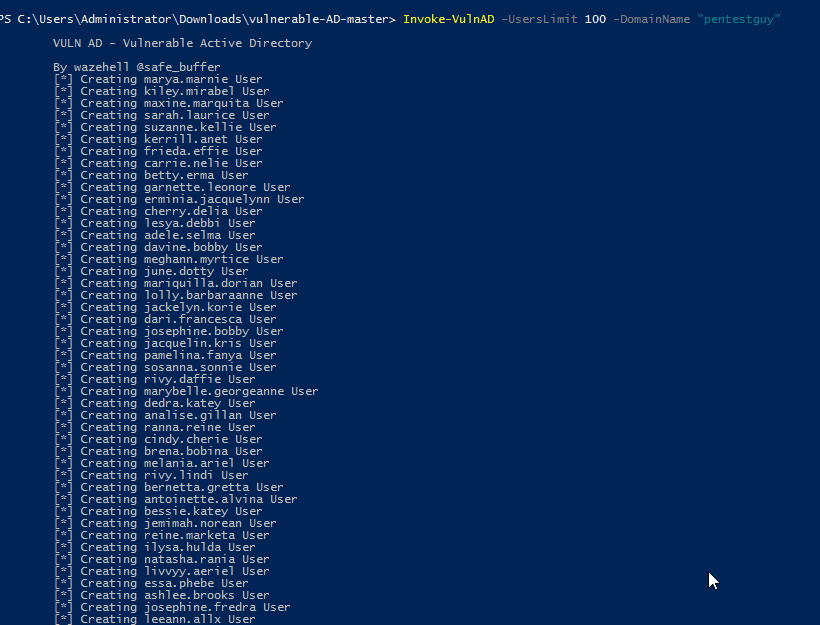Click the line Creating kiley.mirabel User
This screenshot has height=625, width=820.
[x=162, y=91]
